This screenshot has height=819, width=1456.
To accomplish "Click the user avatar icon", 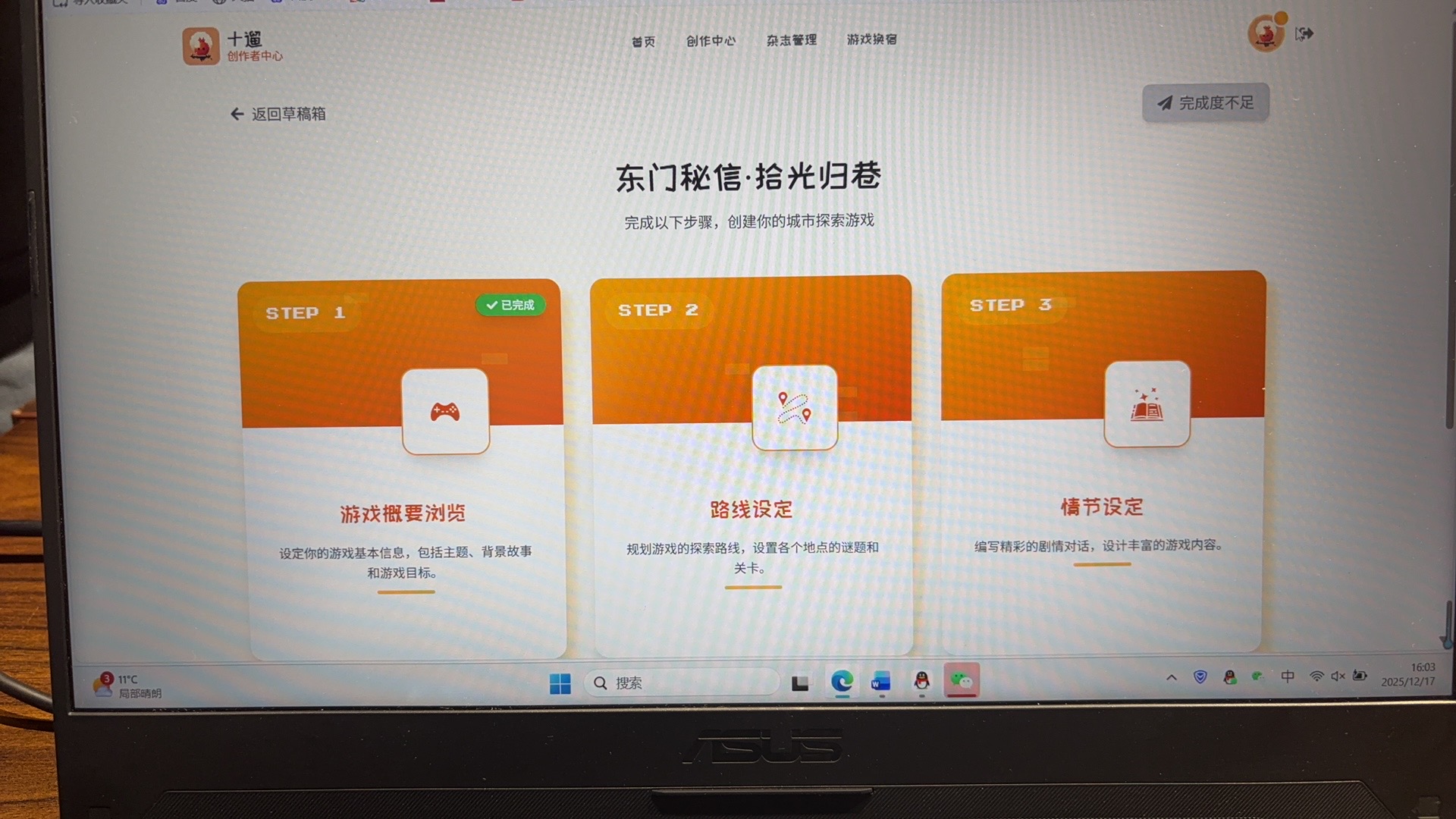I will click(1266, 33).
